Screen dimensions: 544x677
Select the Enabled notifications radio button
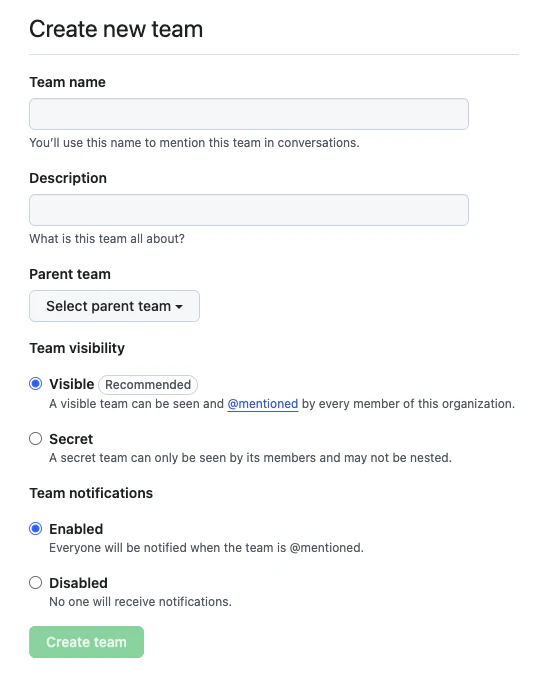click(35, 528)
